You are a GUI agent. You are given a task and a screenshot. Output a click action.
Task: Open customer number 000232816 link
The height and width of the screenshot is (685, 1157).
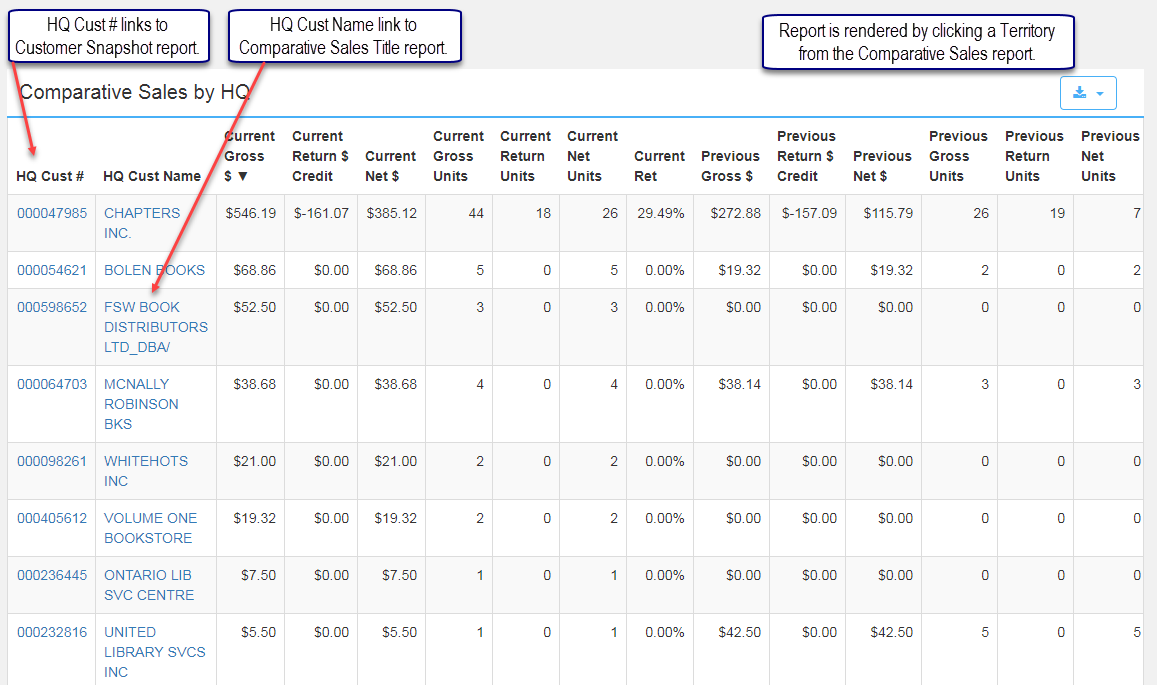tap(52, 632)
